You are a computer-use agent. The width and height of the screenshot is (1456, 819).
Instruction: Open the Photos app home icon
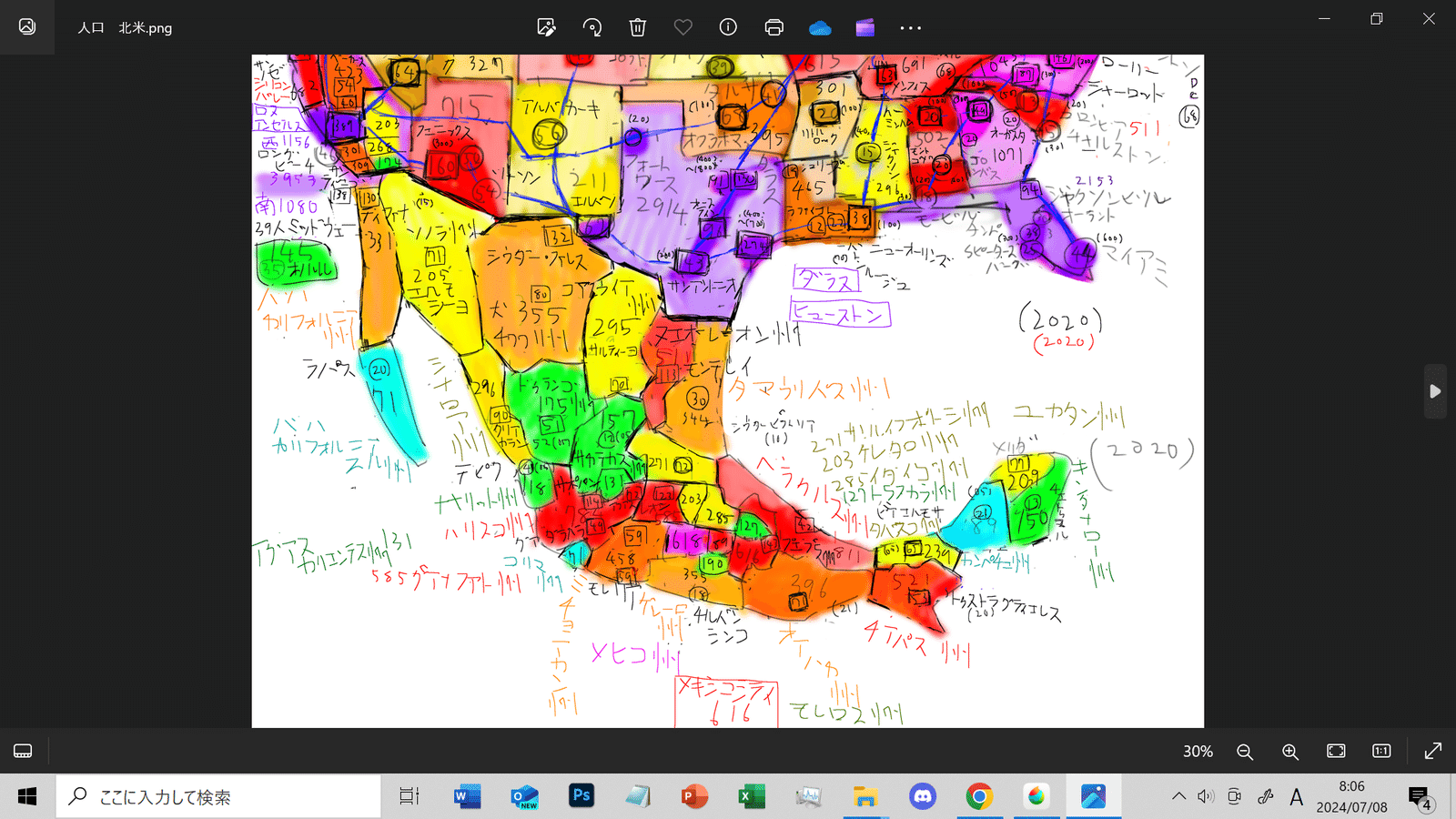[x=27, y=27]
